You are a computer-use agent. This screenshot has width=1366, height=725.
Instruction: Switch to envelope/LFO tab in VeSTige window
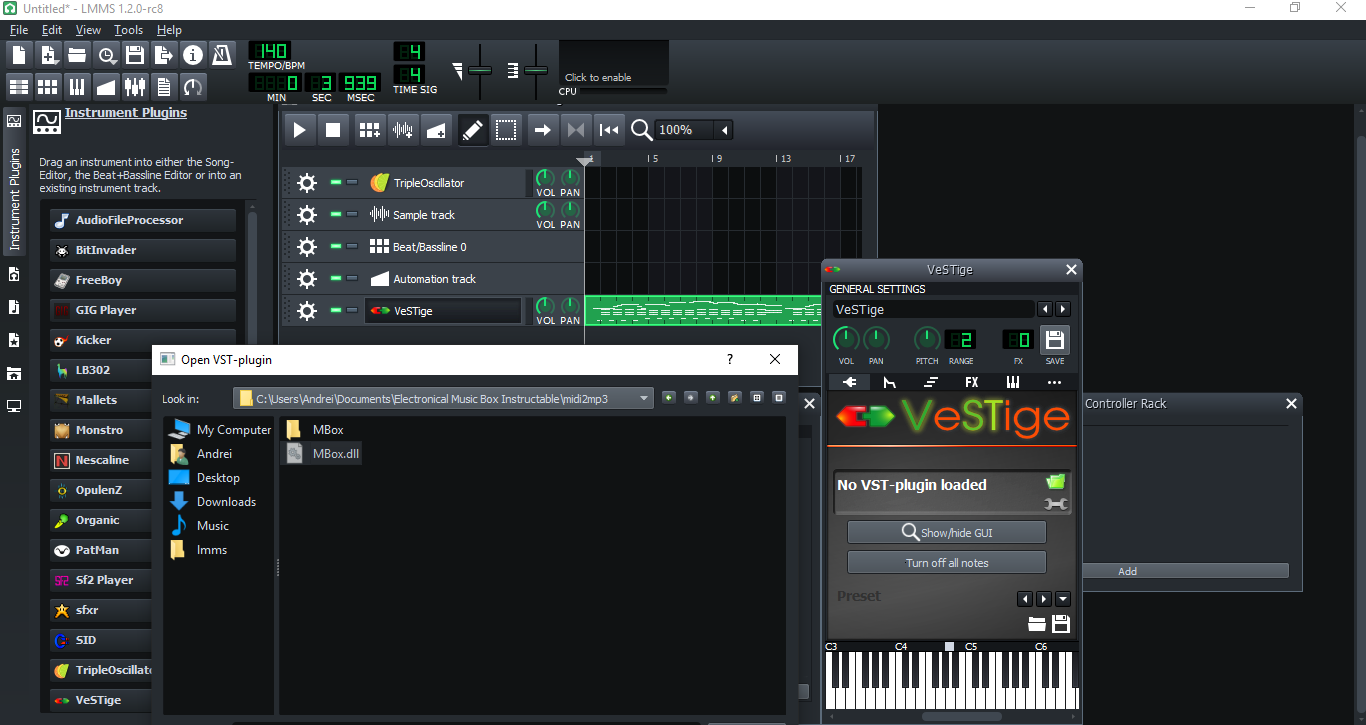click(x=890, y=382)
